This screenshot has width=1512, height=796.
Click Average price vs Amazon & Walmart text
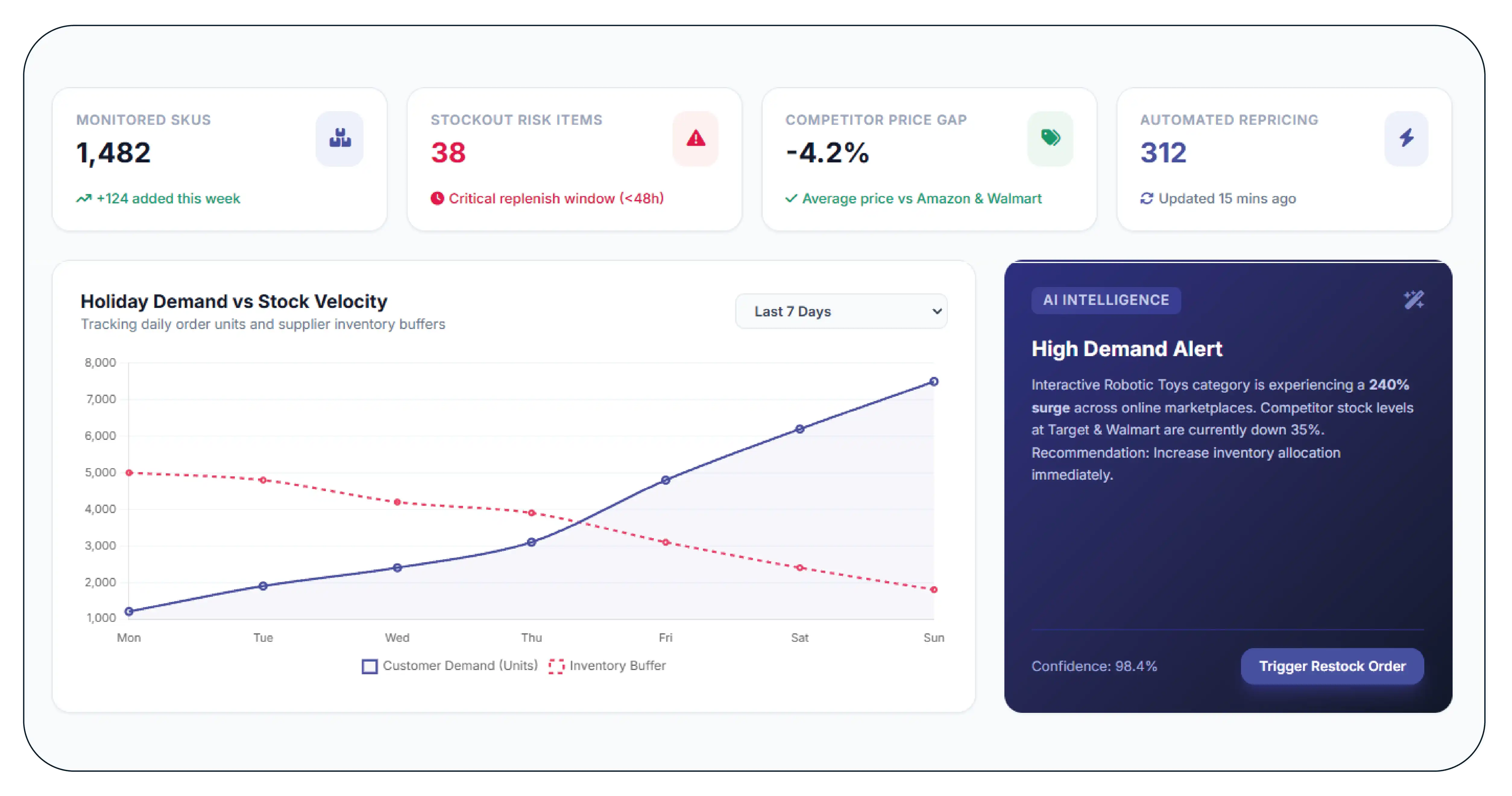[921, 199]
